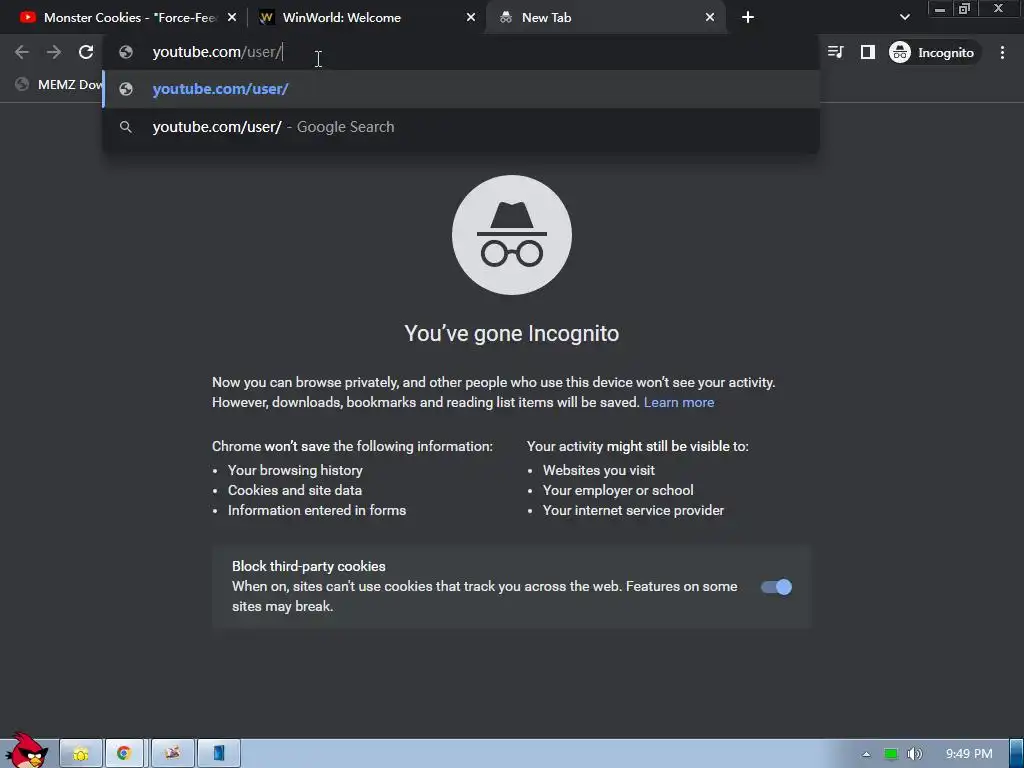Open the side panel icon

867,52
